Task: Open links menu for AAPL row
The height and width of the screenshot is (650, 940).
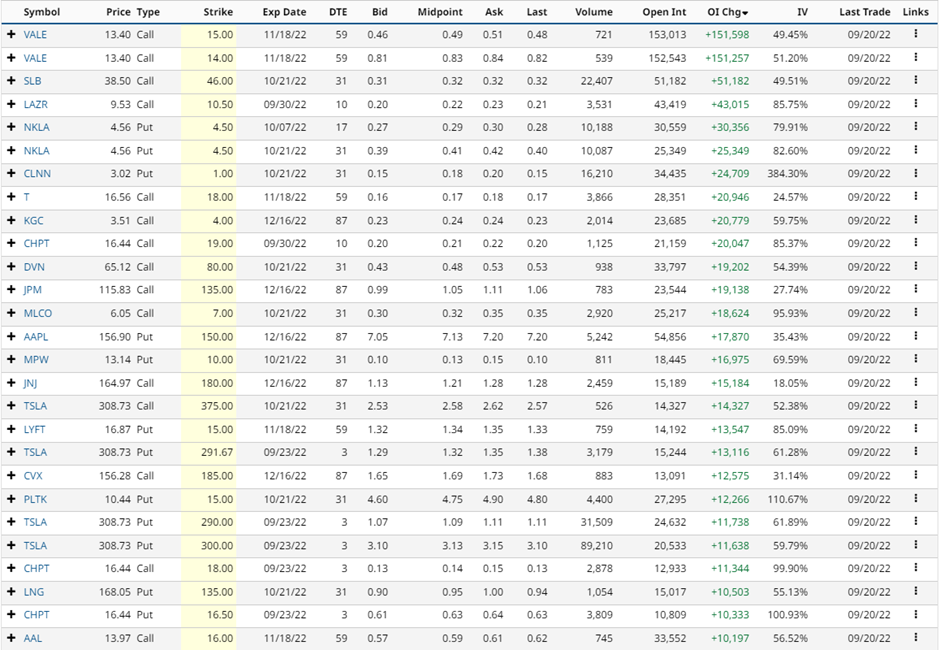Action: click(915, 336)
